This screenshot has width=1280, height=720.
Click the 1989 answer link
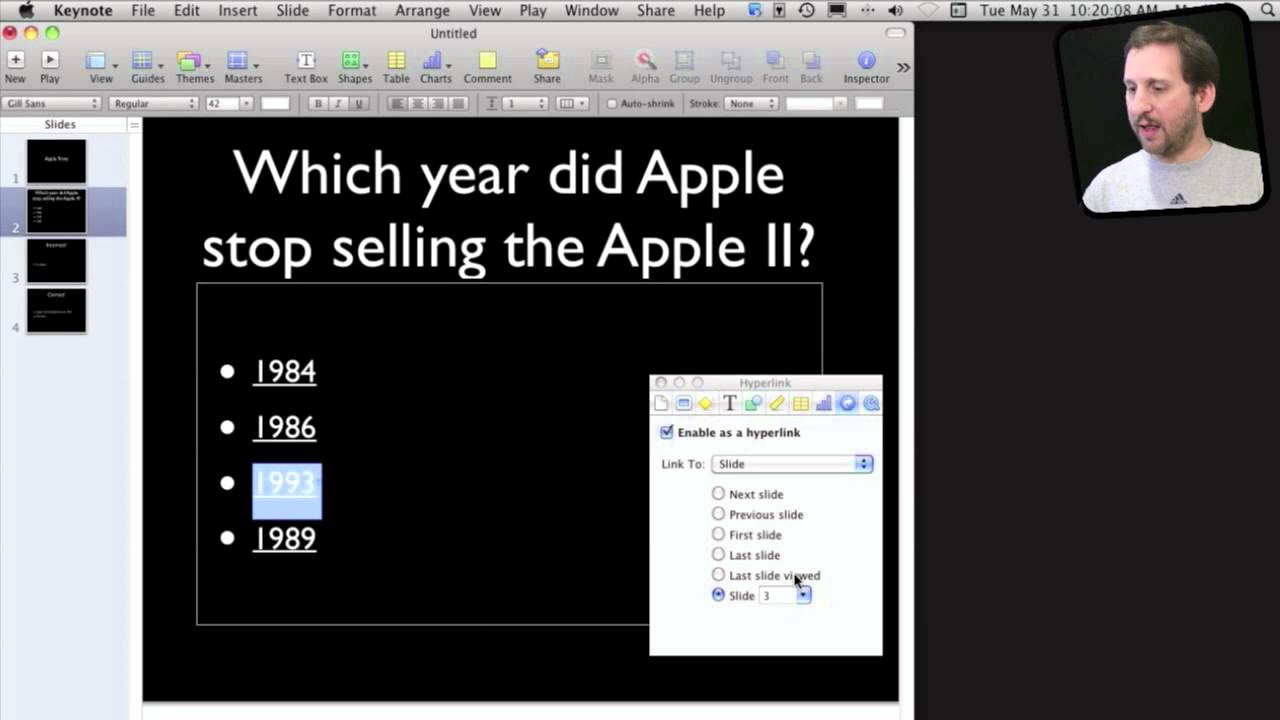tap(285, 539)
